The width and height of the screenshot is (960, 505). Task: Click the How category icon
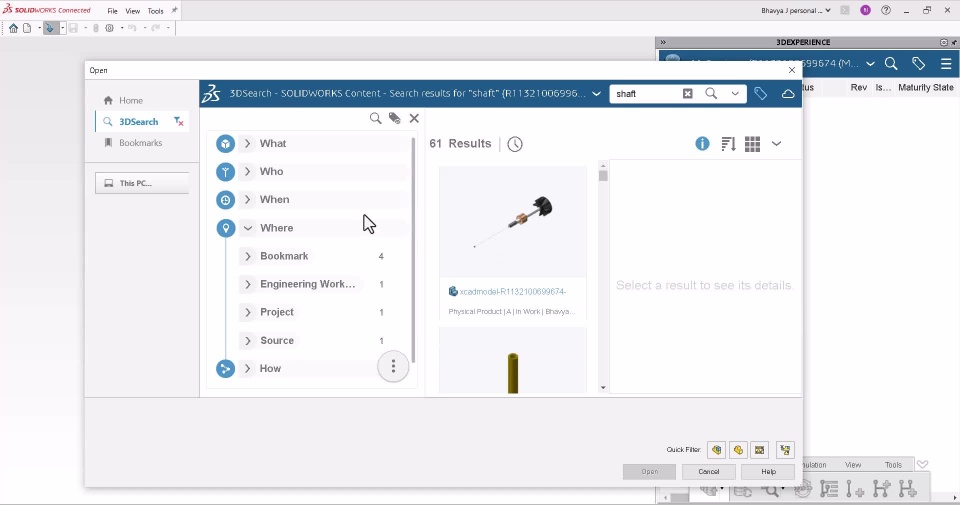click(225, 368)
